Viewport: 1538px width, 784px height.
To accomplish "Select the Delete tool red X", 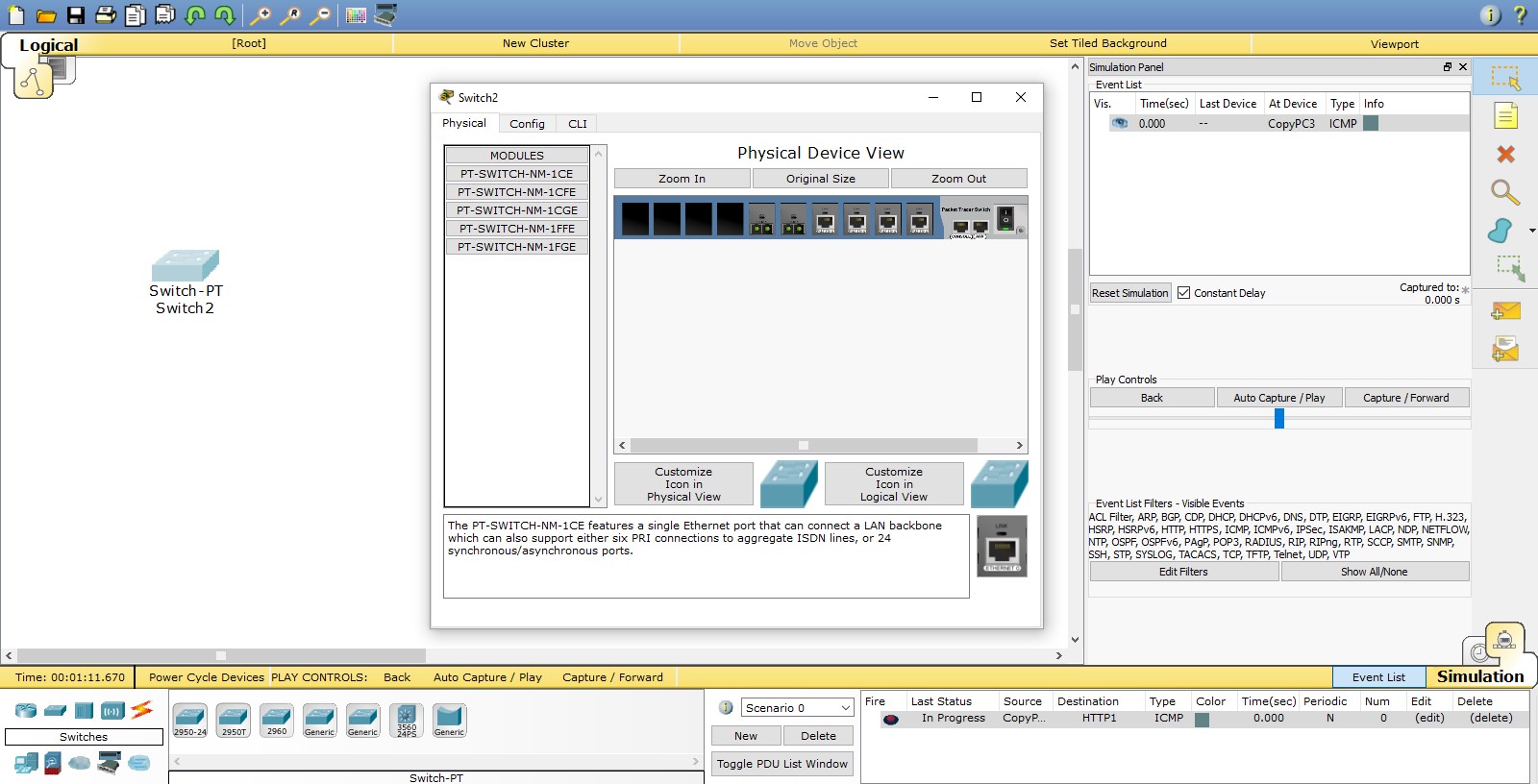I will [1505, 154].
